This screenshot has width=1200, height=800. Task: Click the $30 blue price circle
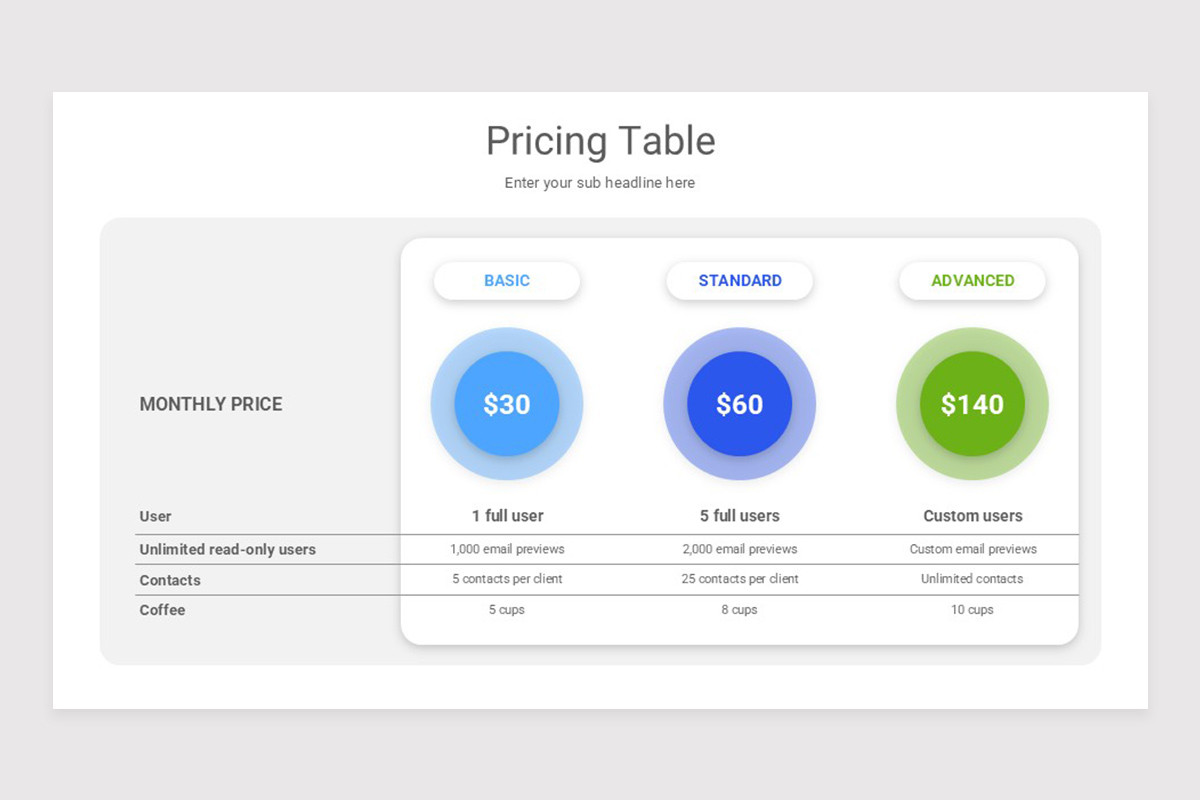[x=507, y=404]
